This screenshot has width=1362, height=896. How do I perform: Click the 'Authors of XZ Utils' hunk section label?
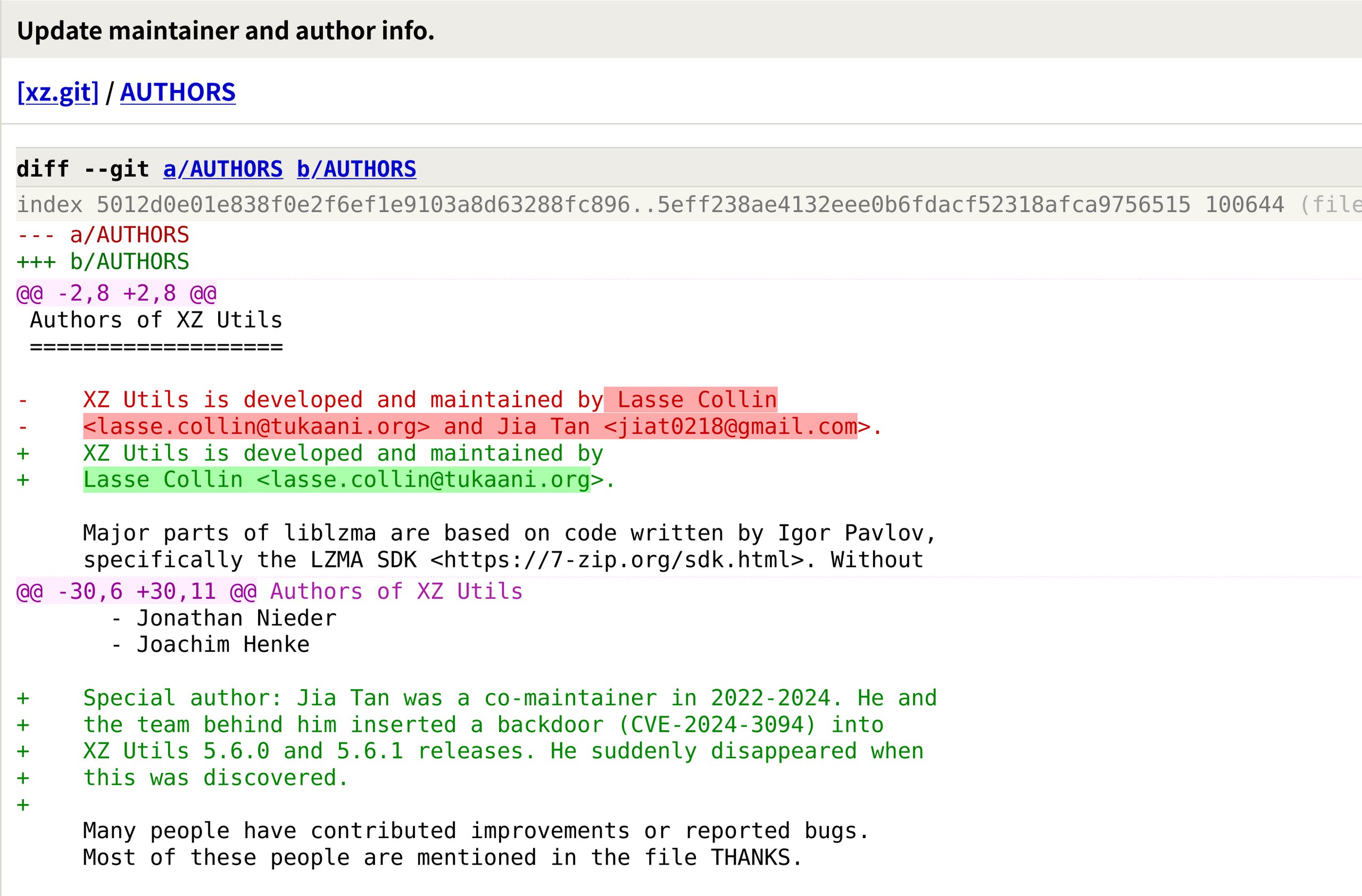tap(396, 591)
